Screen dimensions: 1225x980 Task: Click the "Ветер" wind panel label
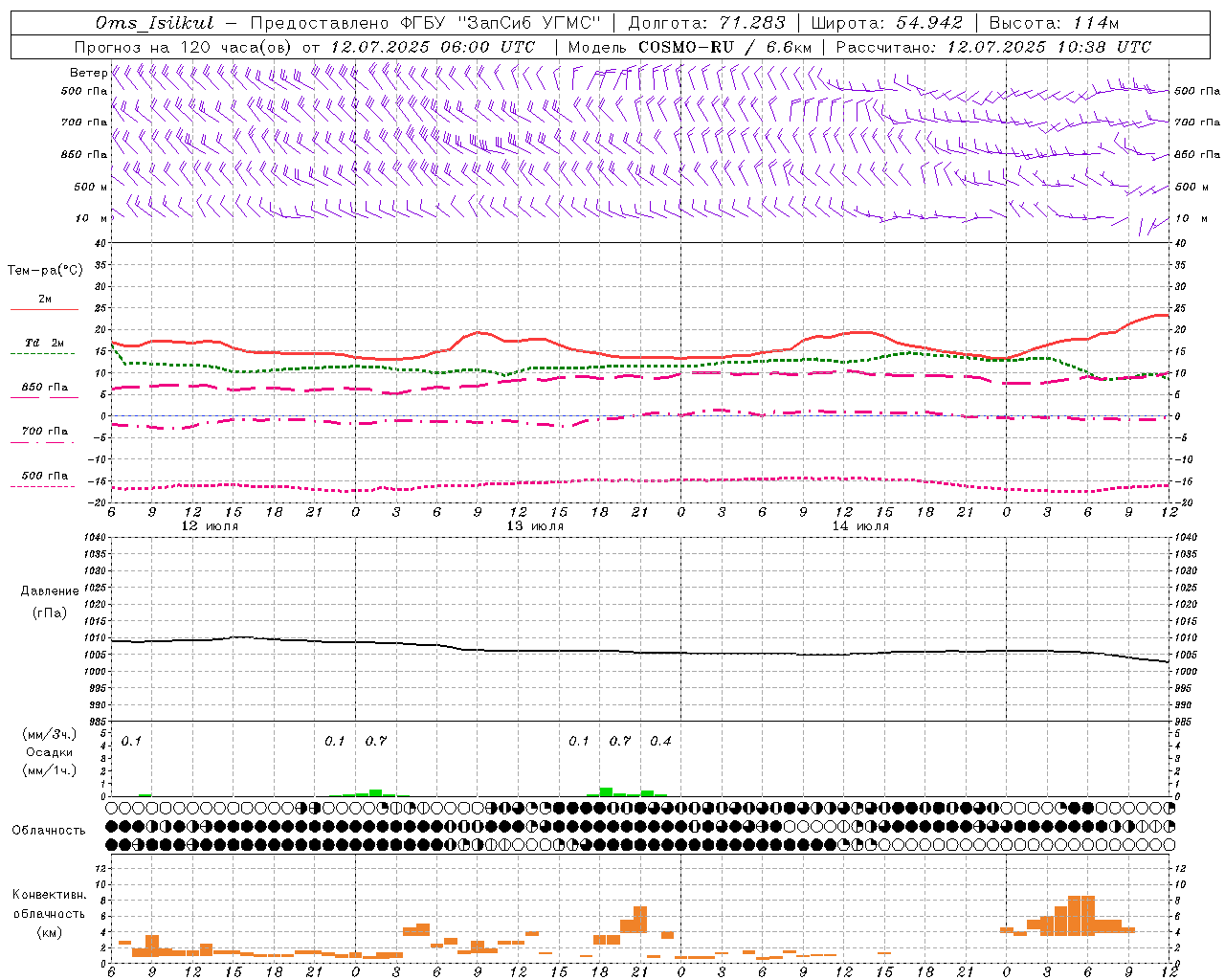click(88, 73)
